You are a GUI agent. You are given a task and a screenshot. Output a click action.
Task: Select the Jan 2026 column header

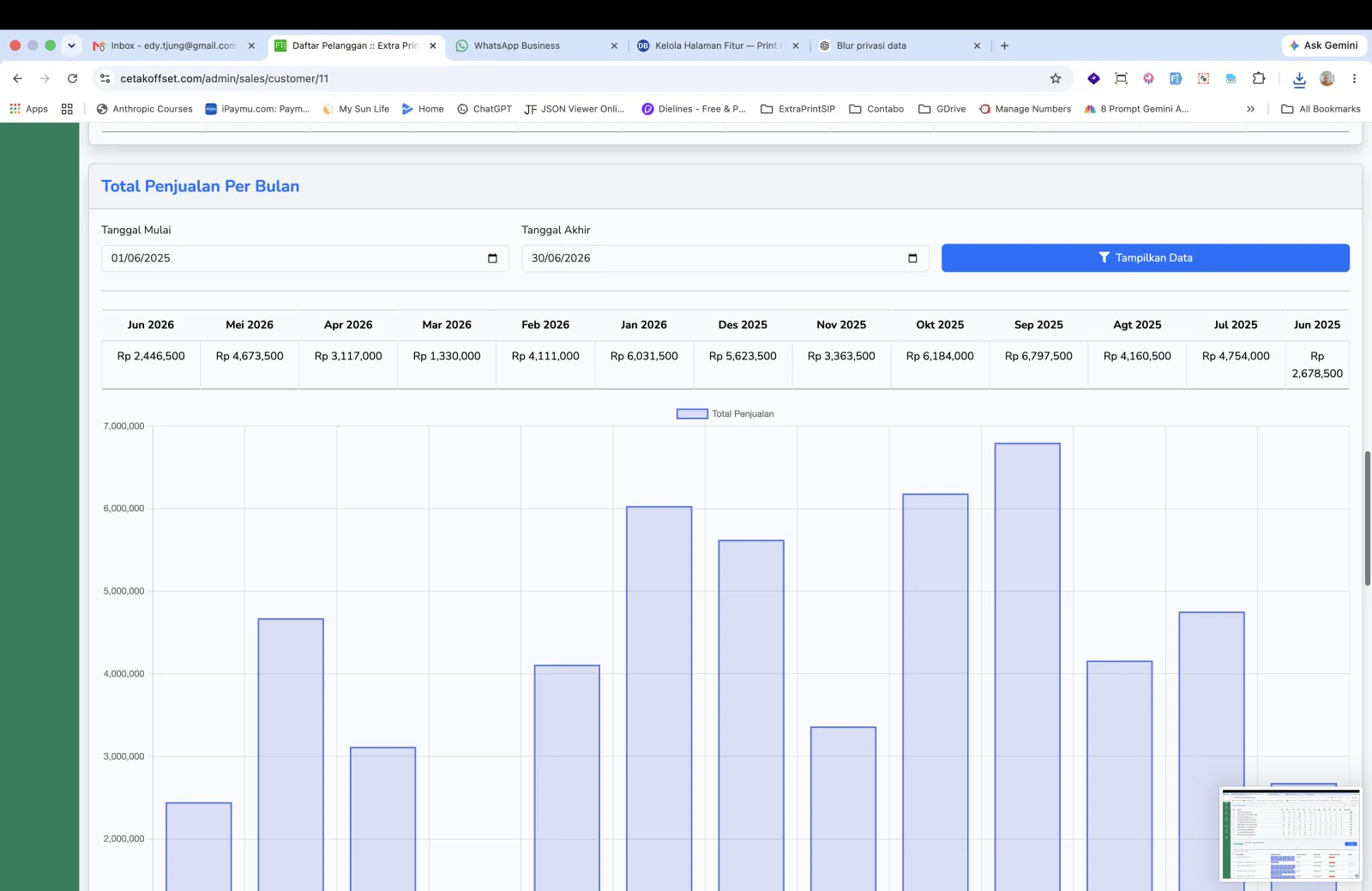(644, 325)
